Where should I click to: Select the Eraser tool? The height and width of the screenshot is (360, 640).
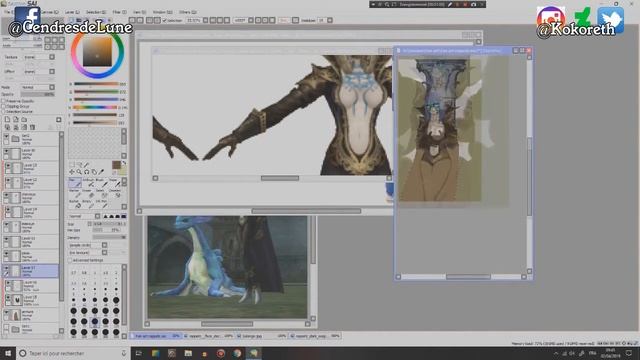[88, 193]
